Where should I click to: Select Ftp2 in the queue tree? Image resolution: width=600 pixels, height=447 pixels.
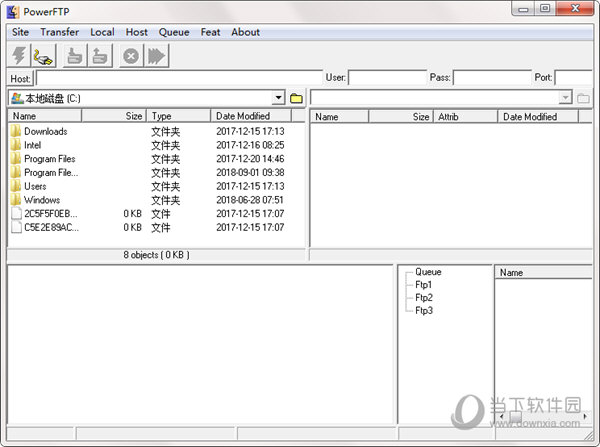coord(424,297)
